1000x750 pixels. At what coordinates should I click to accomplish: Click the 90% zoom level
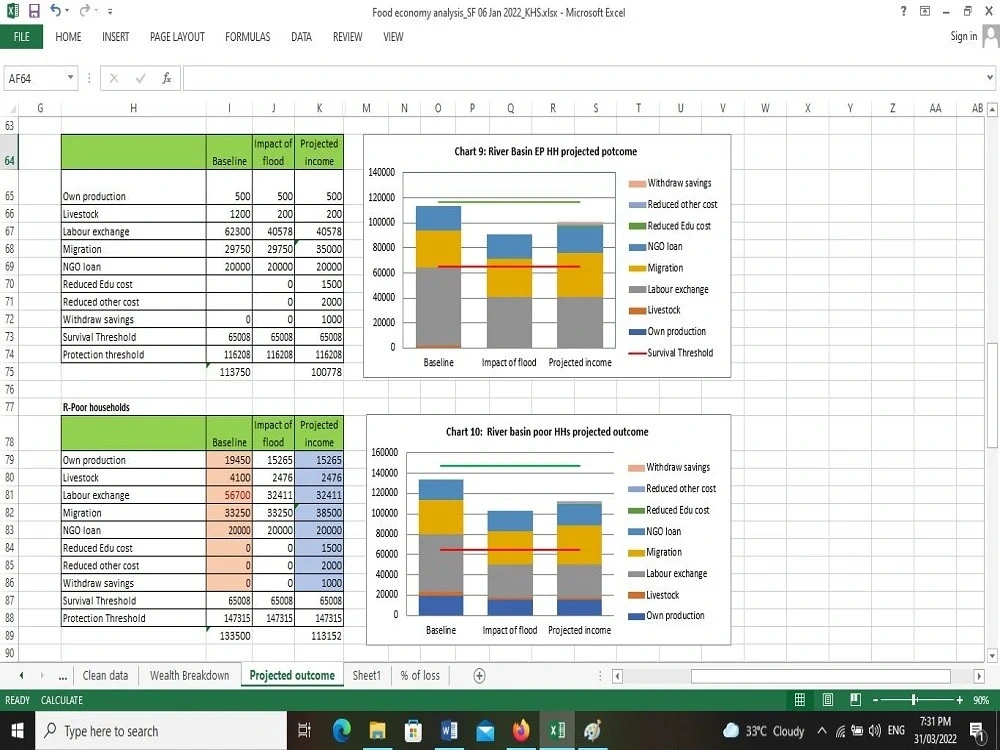[981, 700]
